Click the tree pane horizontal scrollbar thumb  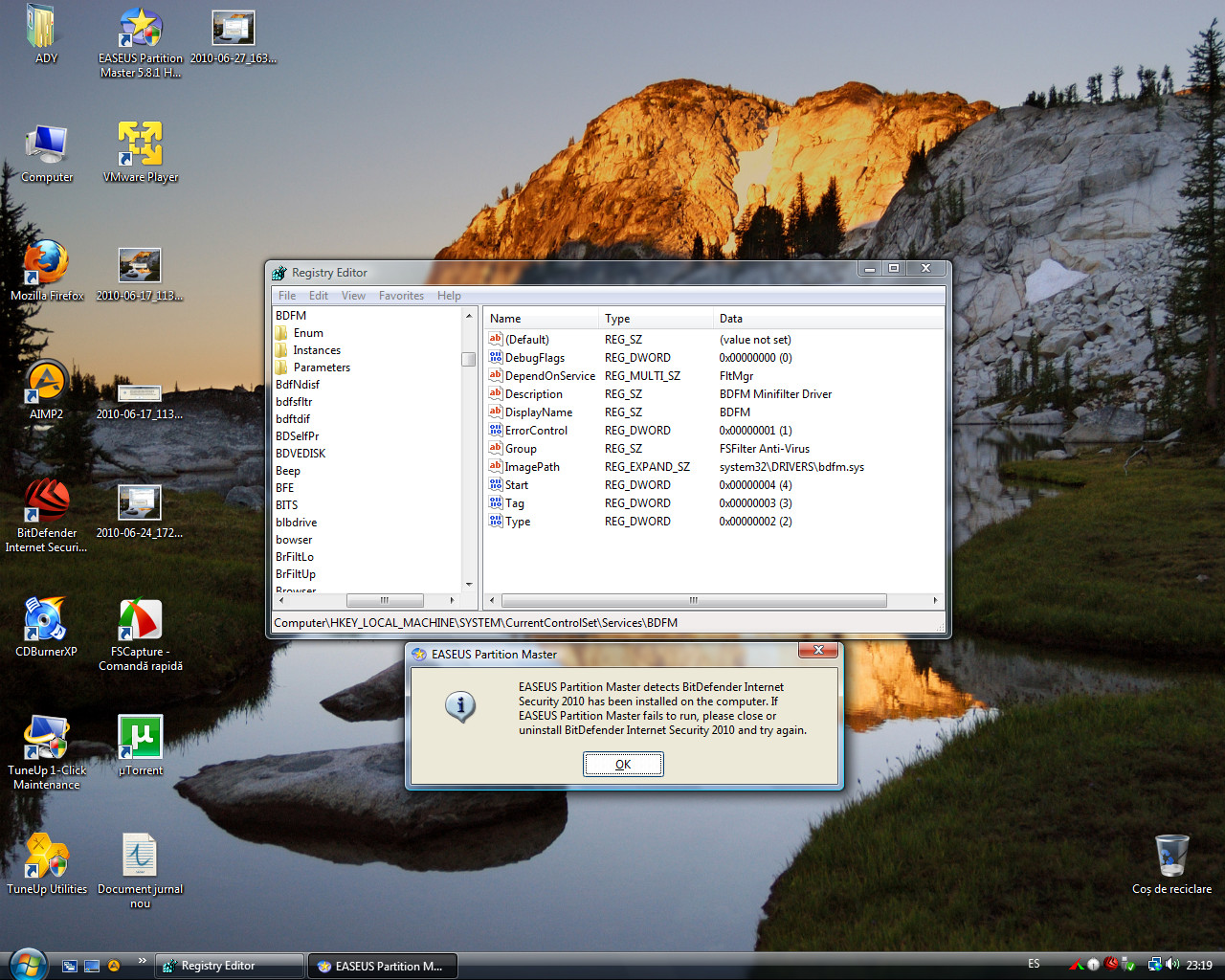(x=385, y=600)
